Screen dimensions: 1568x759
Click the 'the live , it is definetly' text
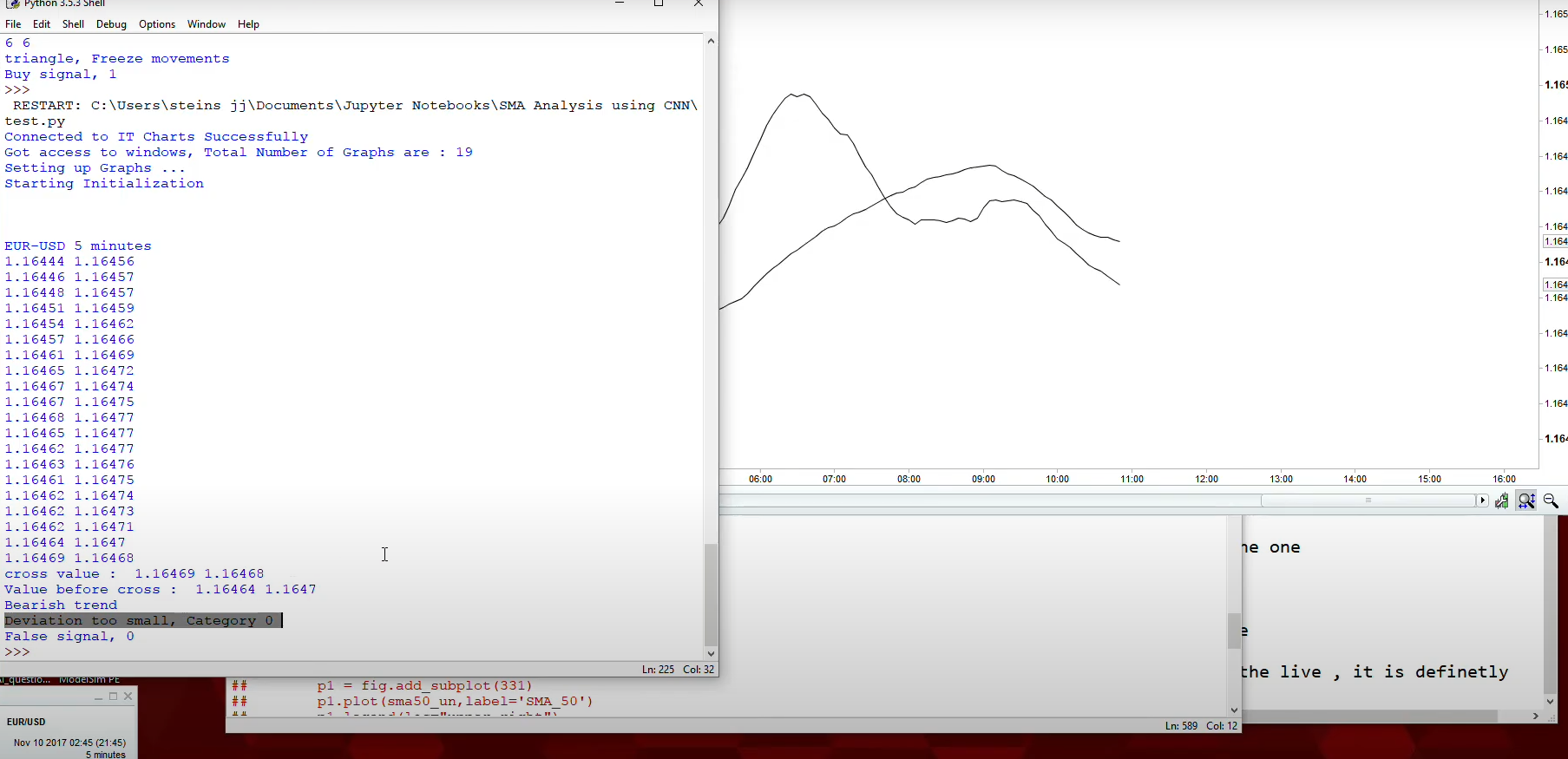(x=1374, y=672)
